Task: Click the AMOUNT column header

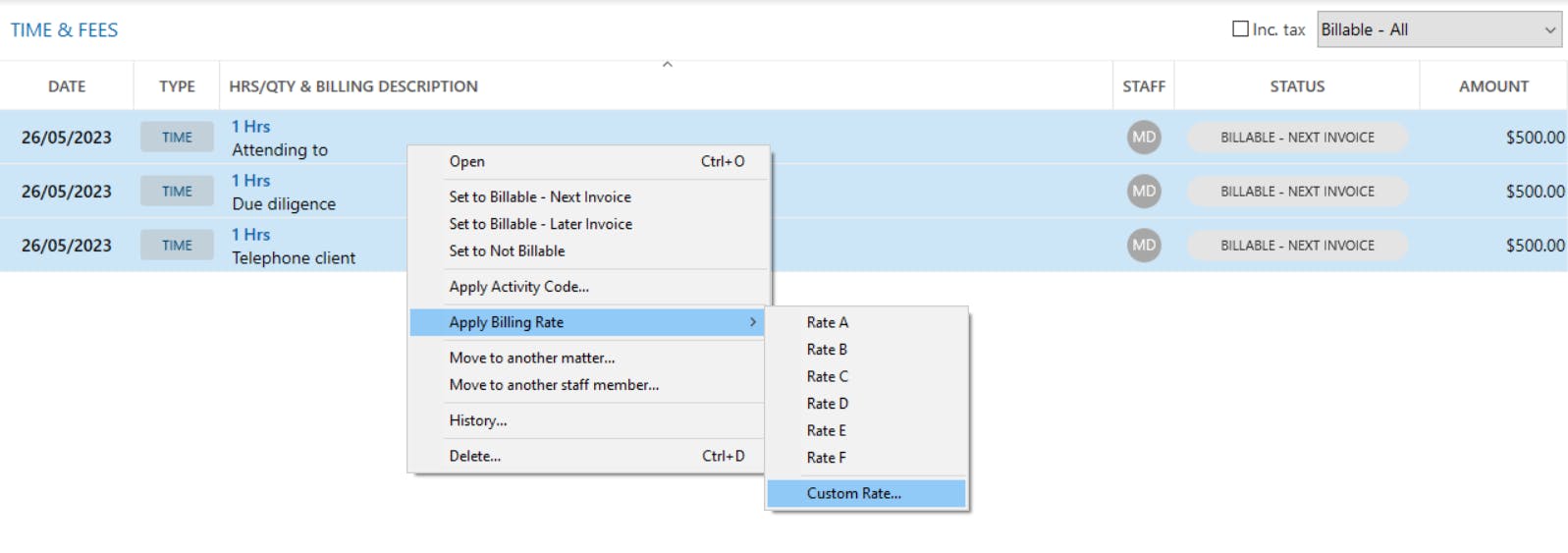Action: [1493, 86]
